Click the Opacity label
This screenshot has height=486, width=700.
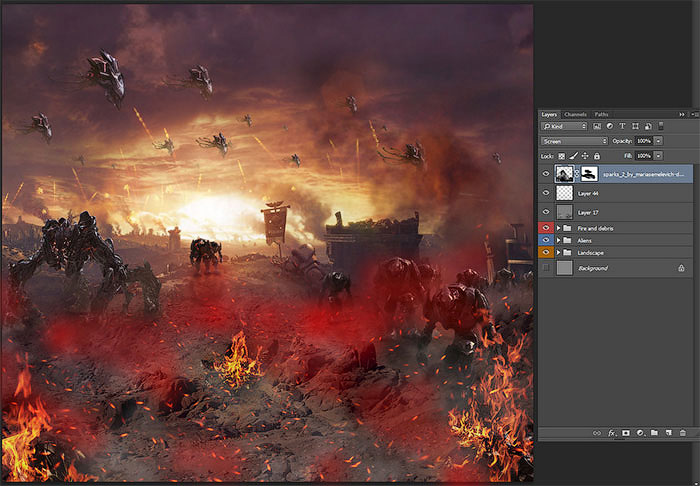[x=622, y=141]
